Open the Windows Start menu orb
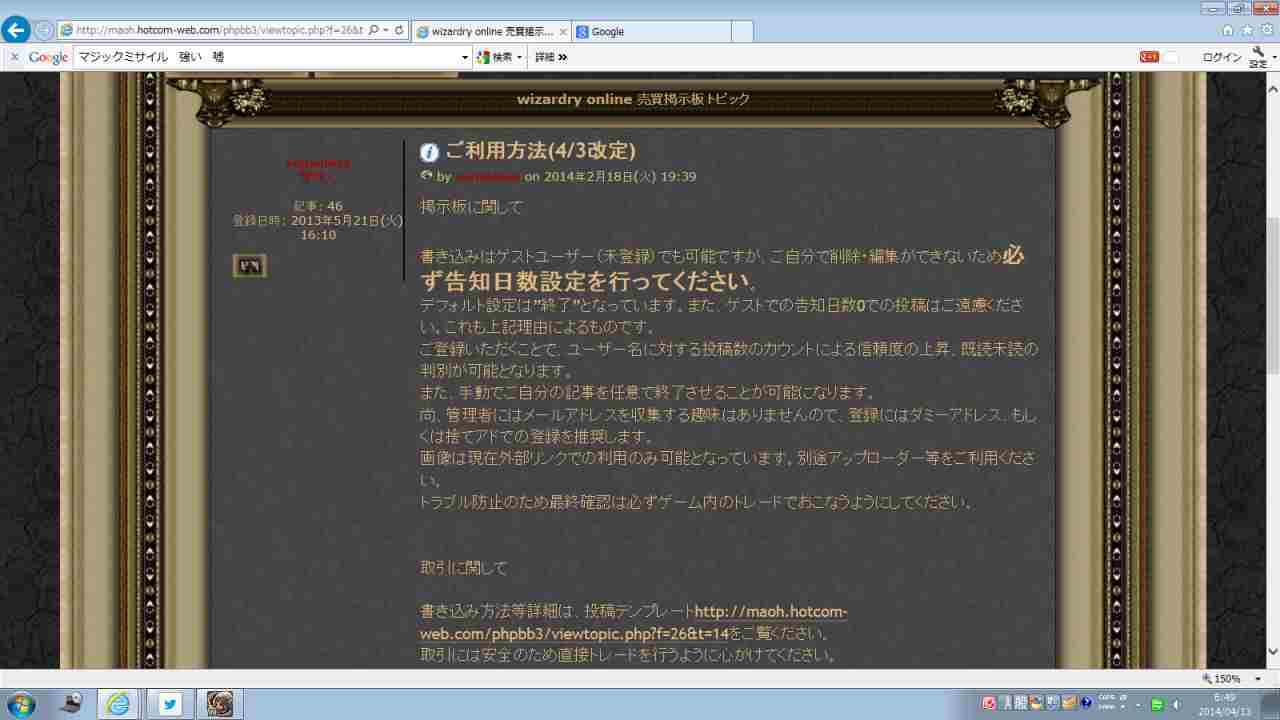 [20, 704]
